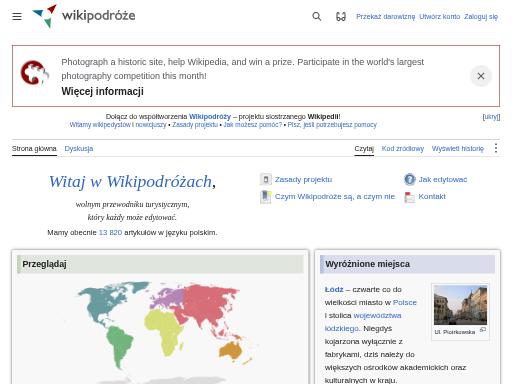512x384 pixels.
Task: Open the Polsce link
Action: coord(405,302)
